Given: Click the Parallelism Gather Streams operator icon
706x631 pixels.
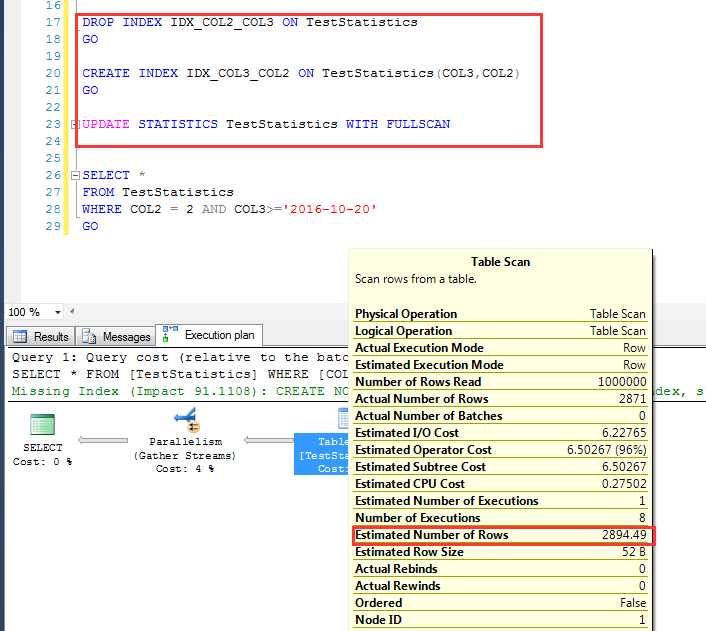Looking at the screenshot, I should (x=188, y=420).
